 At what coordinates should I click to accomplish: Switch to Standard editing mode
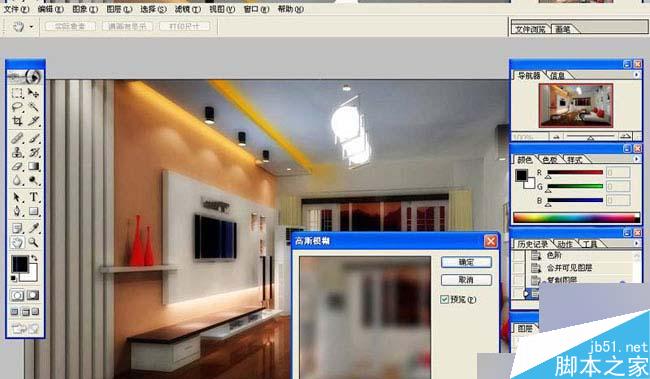point(17,295)
